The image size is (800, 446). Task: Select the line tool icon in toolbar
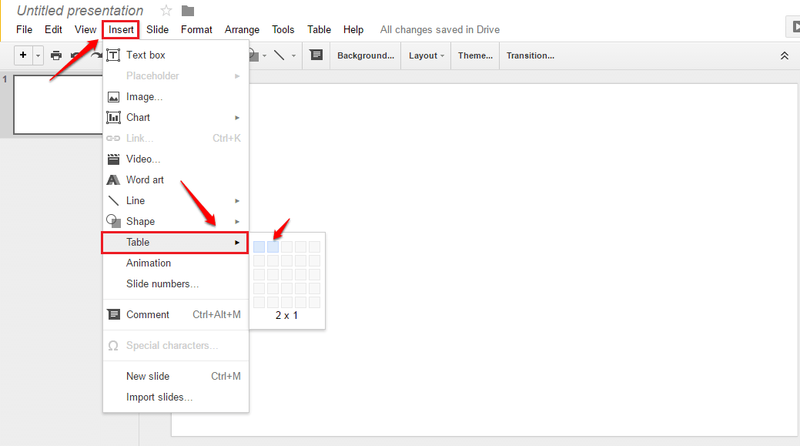pos(279,55)
